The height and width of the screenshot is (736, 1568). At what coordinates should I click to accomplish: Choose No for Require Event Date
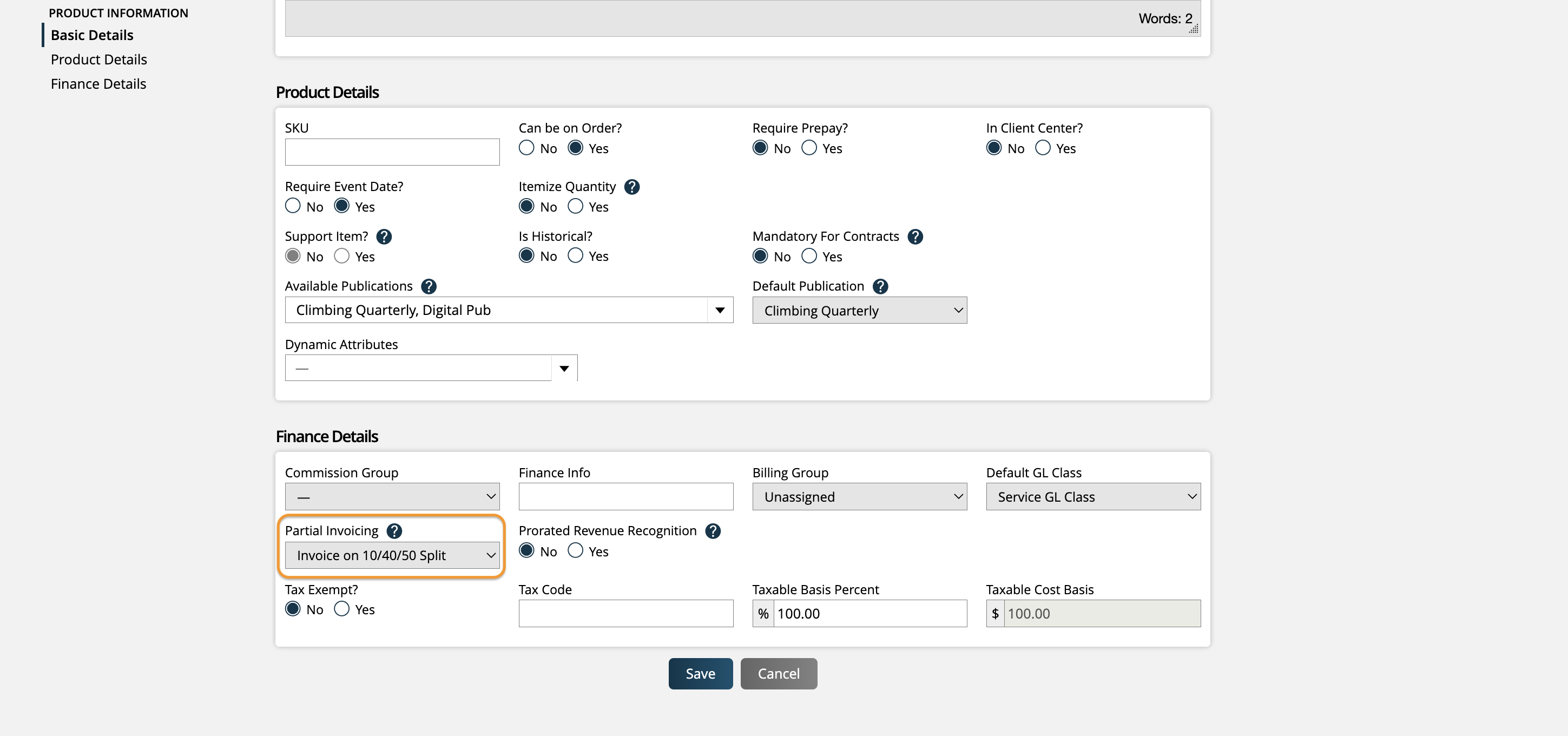292,206
